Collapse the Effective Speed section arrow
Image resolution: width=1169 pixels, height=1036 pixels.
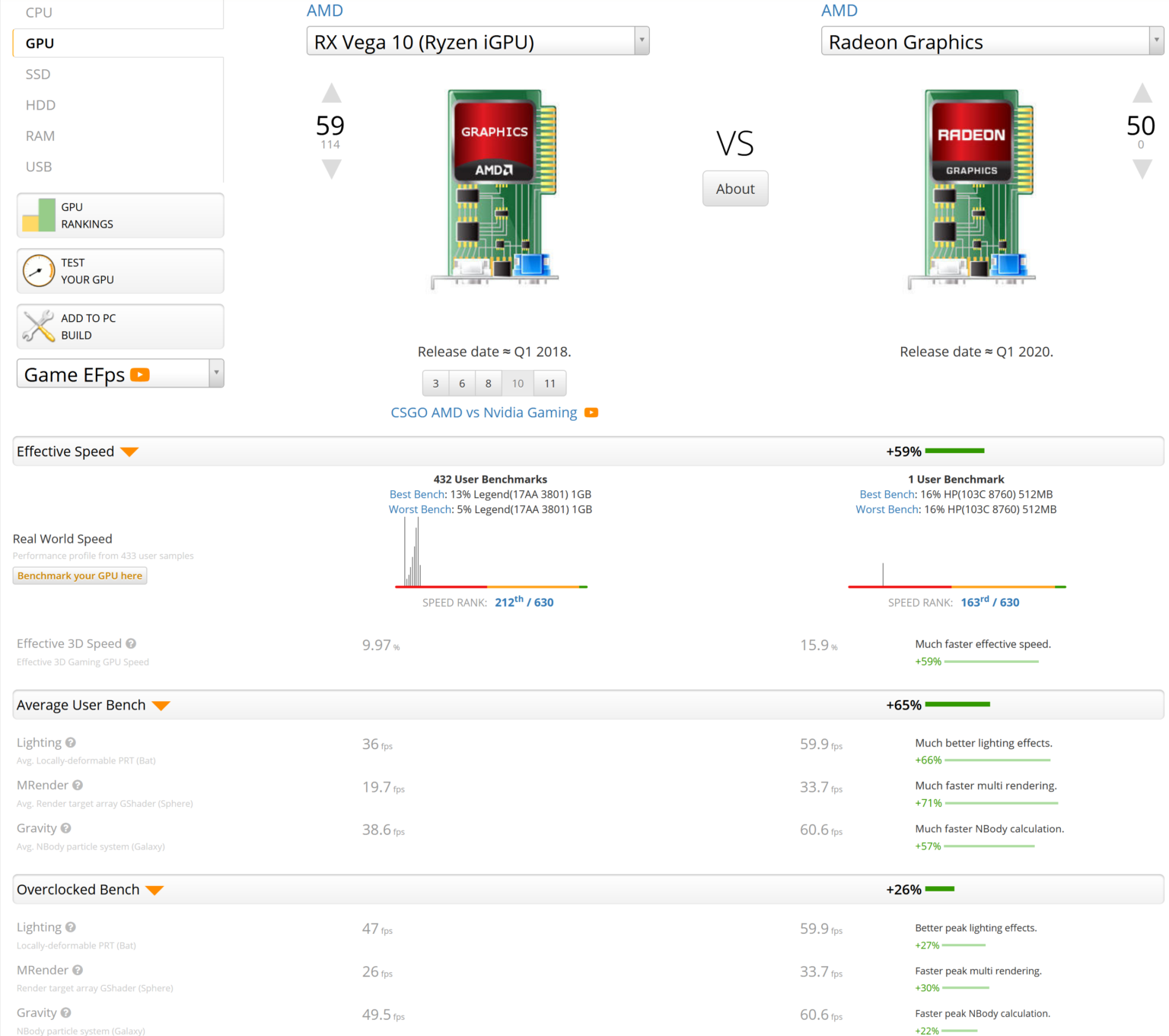coord(129,452)
